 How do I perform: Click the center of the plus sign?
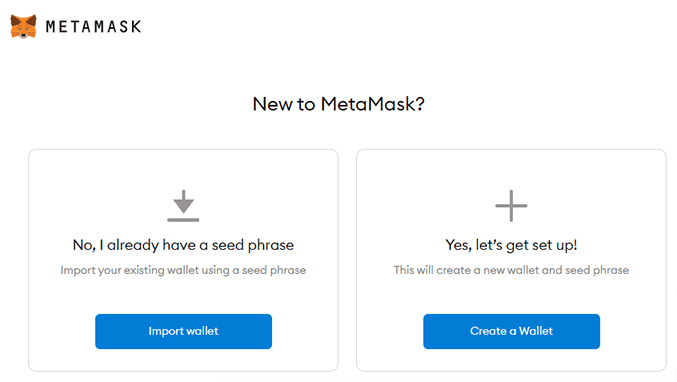[x=511, y=206]
